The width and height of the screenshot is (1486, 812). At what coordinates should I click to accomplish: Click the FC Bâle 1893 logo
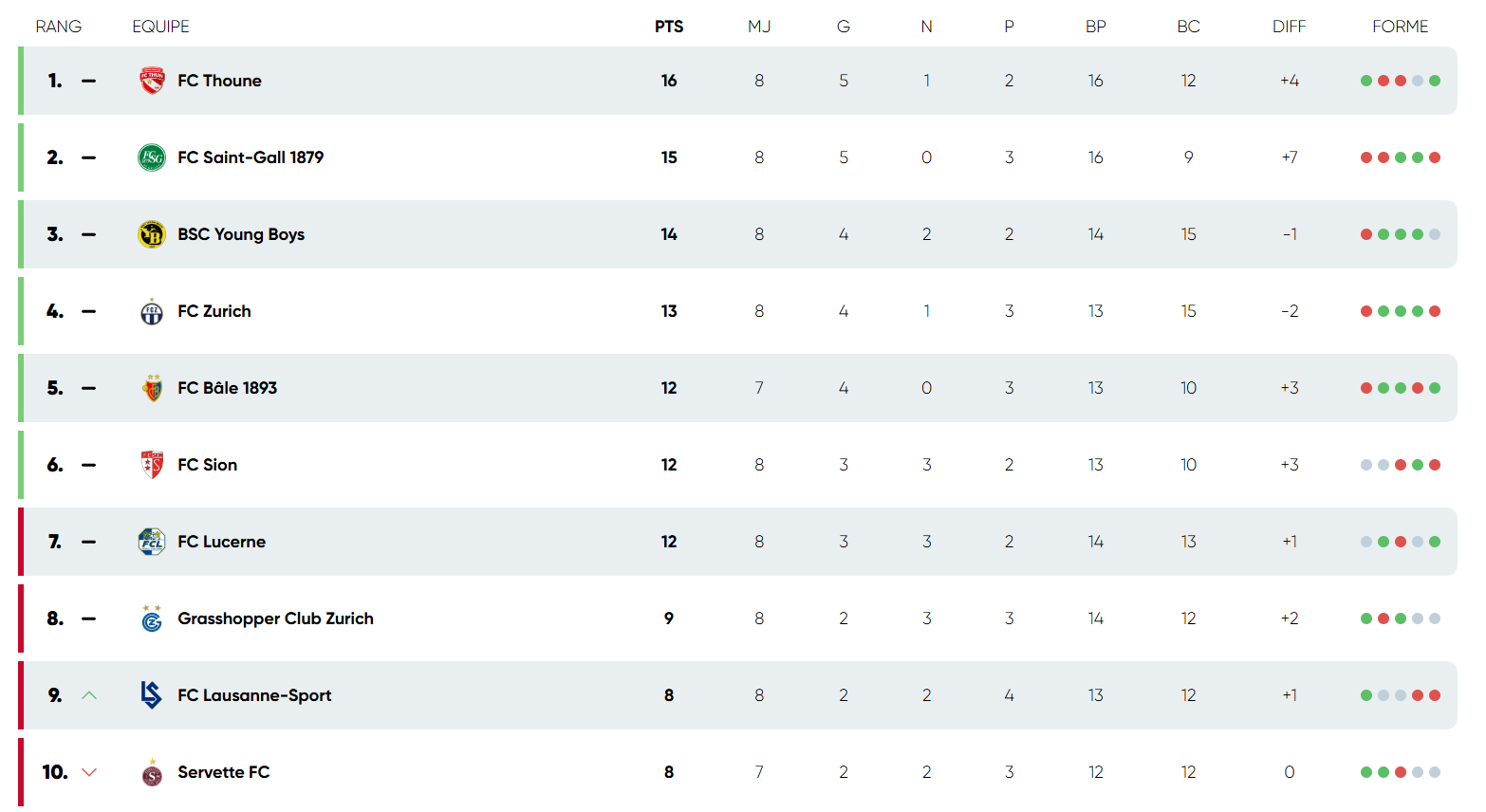point(150,387)
